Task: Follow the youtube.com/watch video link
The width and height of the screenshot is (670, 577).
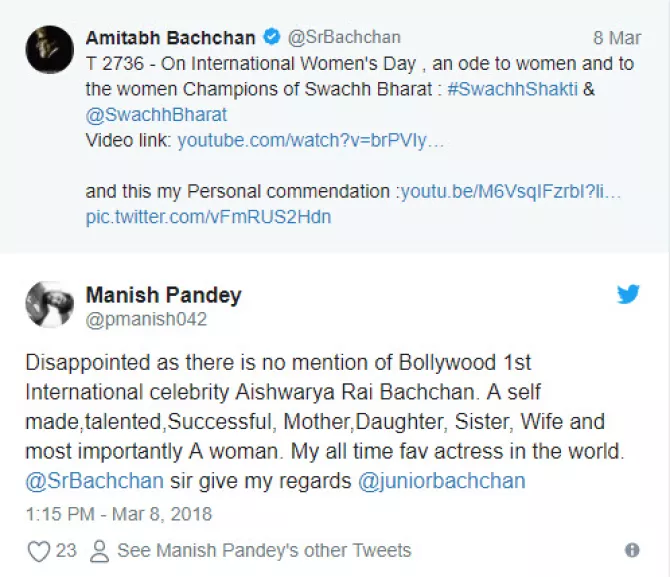Action: coord(310,141)
